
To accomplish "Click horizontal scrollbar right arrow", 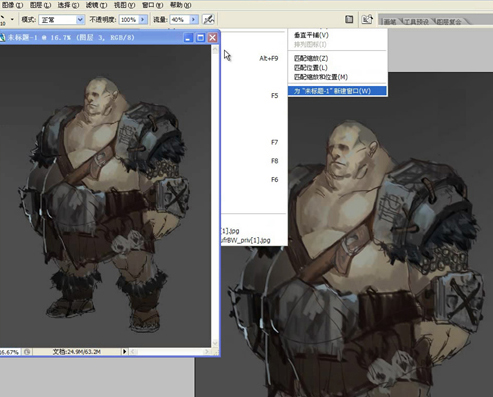I will point(207,352).
